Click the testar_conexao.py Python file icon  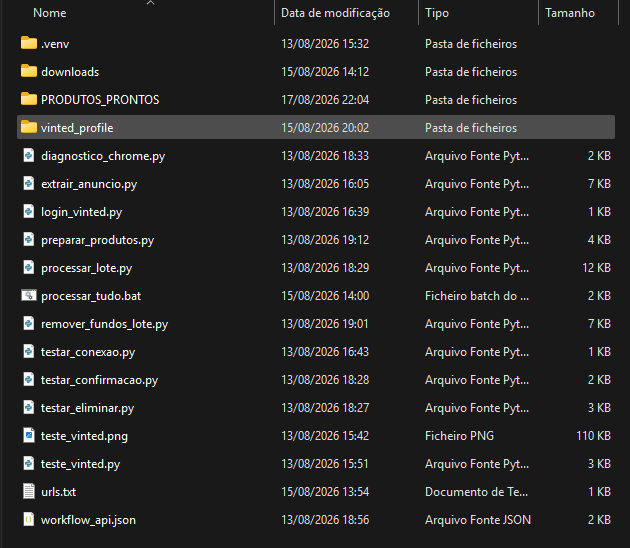29,352
